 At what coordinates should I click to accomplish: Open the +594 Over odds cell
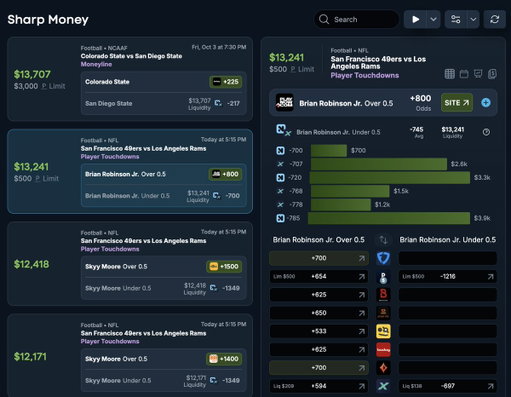pyautogui.click(x=319, y=386)
